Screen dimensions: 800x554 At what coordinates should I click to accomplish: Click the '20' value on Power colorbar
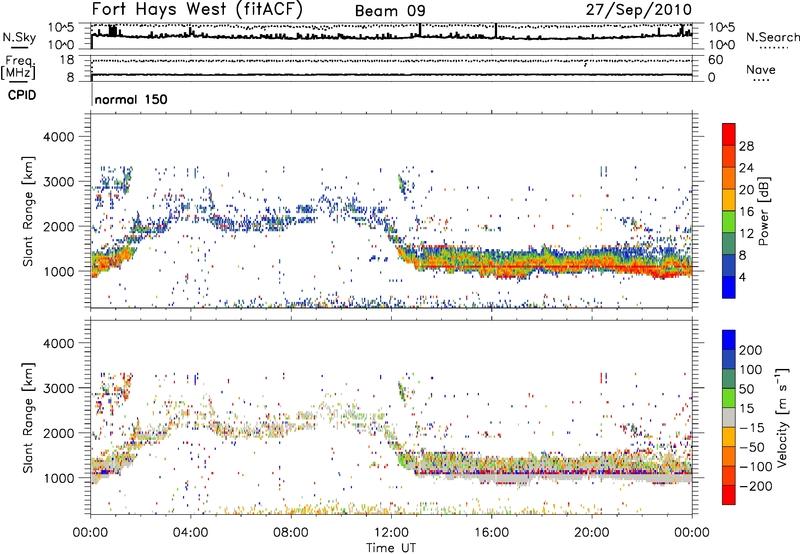pos(746,190)
